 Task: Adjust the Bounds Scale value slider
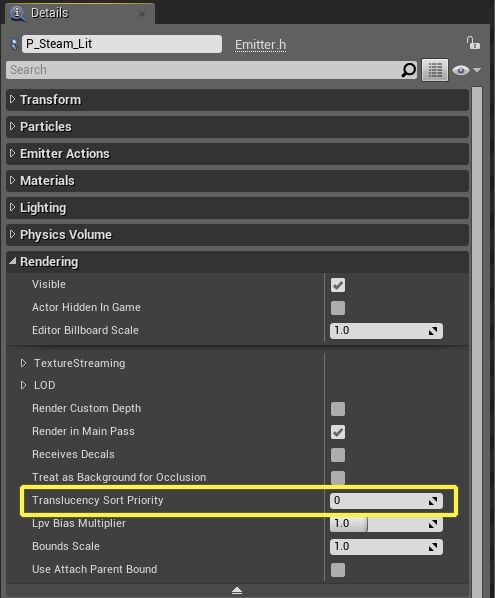(x=386, y=547)
